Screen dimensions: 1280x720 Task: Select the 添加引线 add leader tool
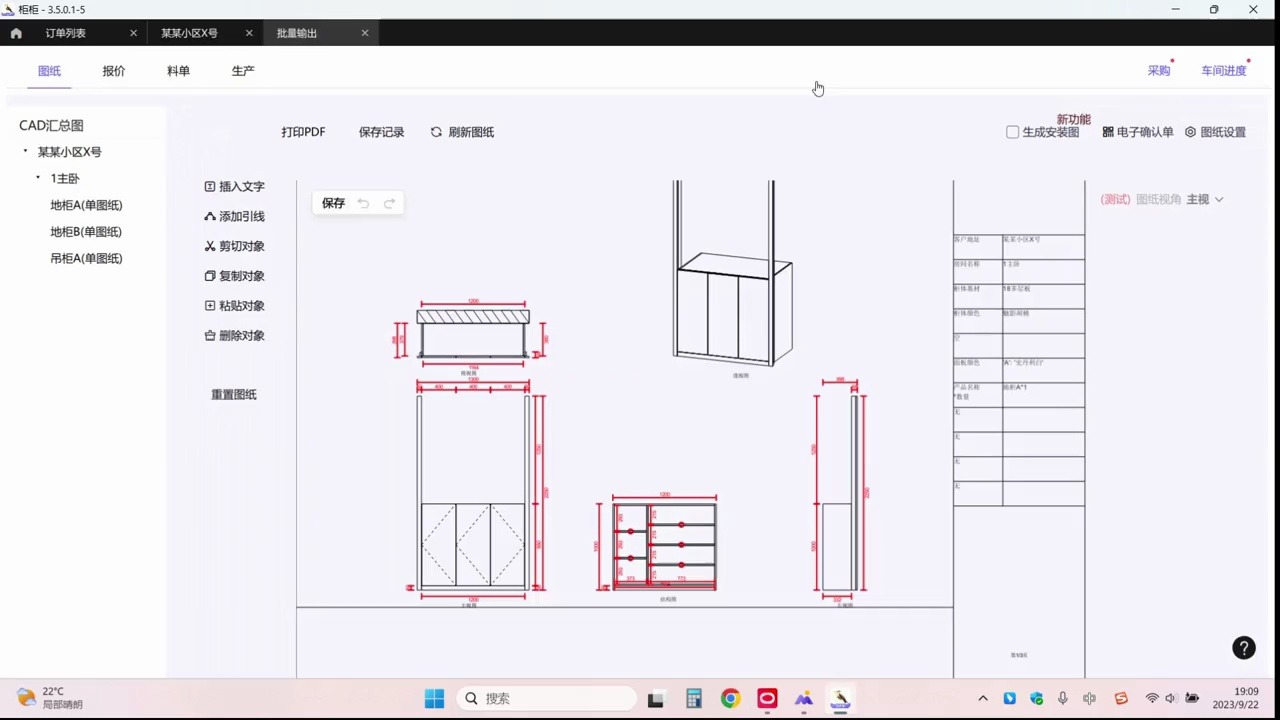point(235,216)
